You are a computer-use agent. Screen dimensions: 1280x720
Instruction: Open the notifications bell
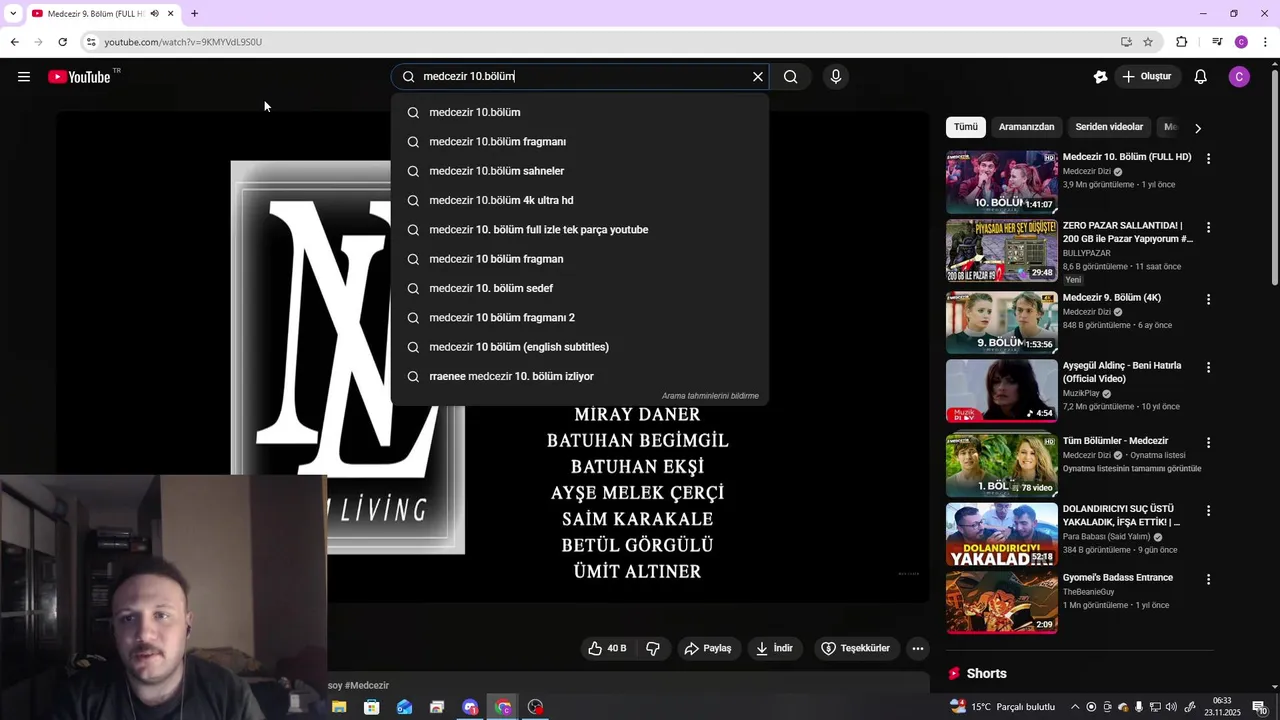1201,77
